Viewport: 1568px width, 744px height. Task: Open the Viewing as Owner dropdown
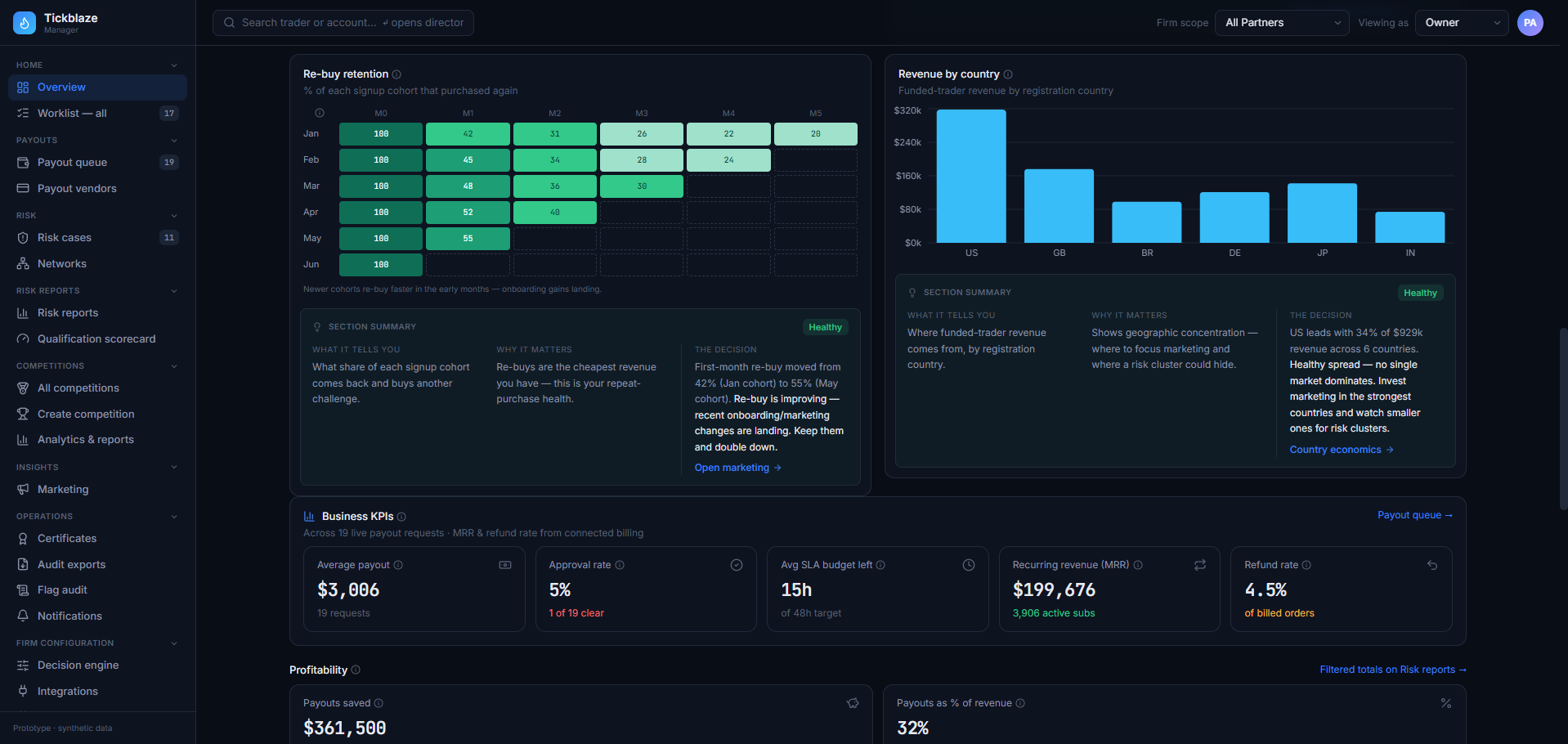tap(1462, 23)
